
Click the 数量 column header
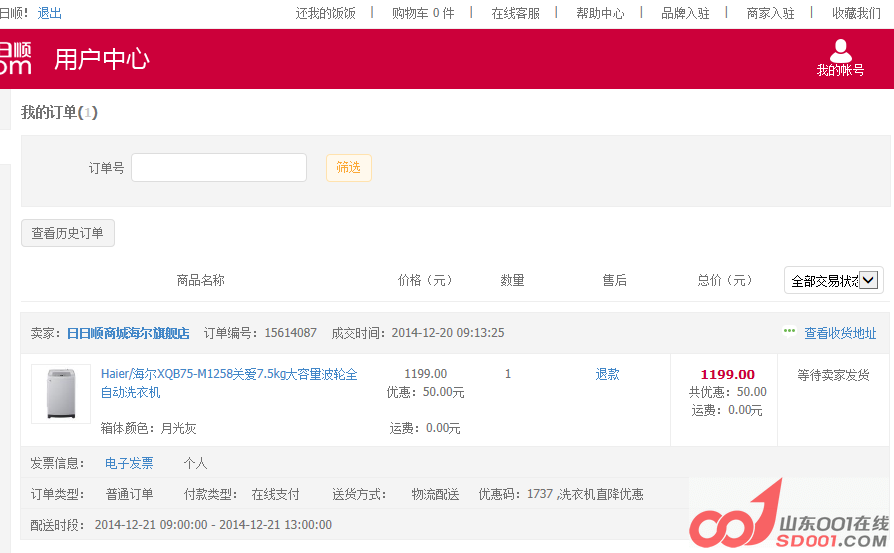point(512,280)
